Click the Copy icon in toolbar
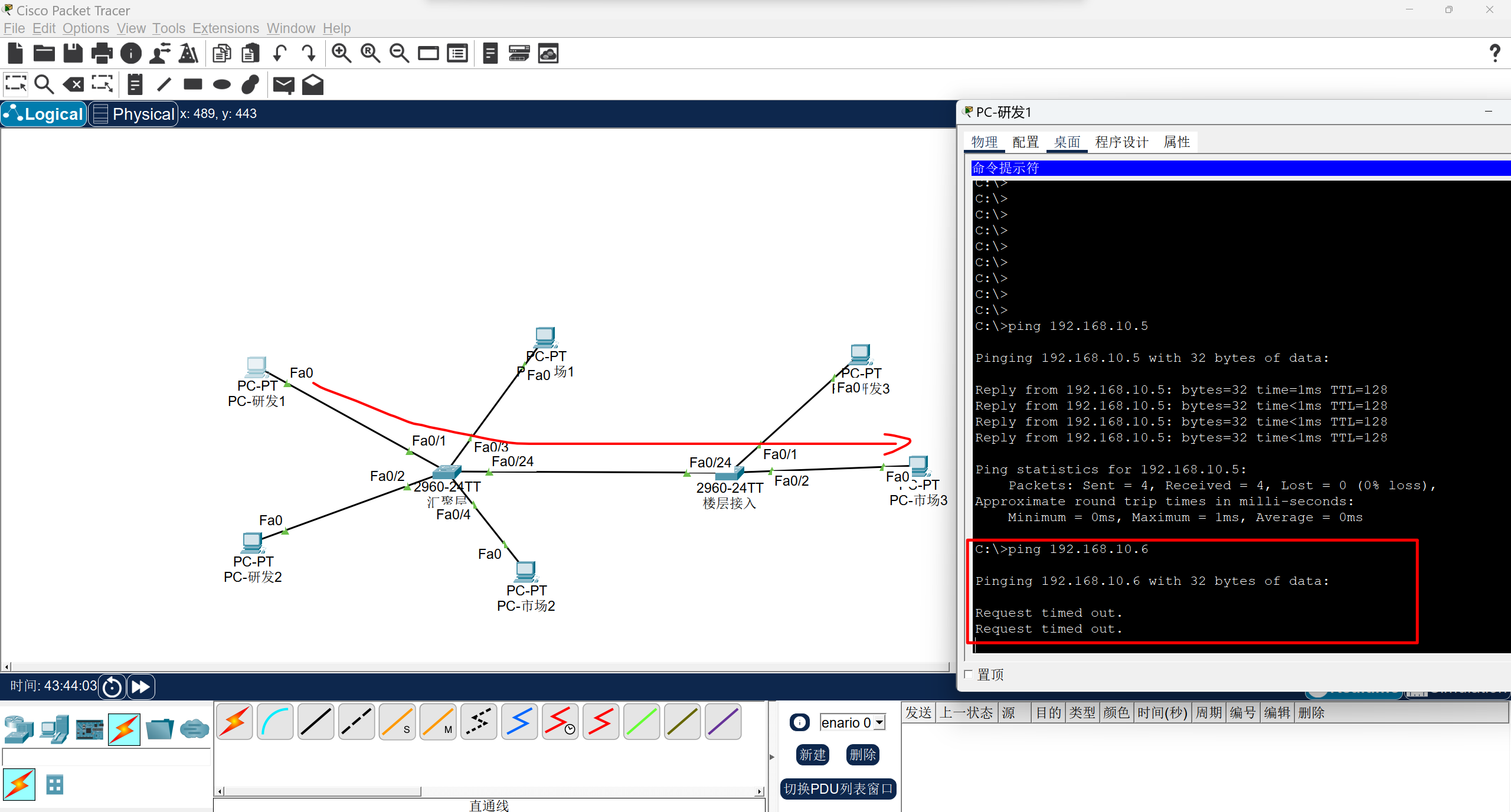The height and width of the screenshot is (812, 1511). (x=222, y=54)
